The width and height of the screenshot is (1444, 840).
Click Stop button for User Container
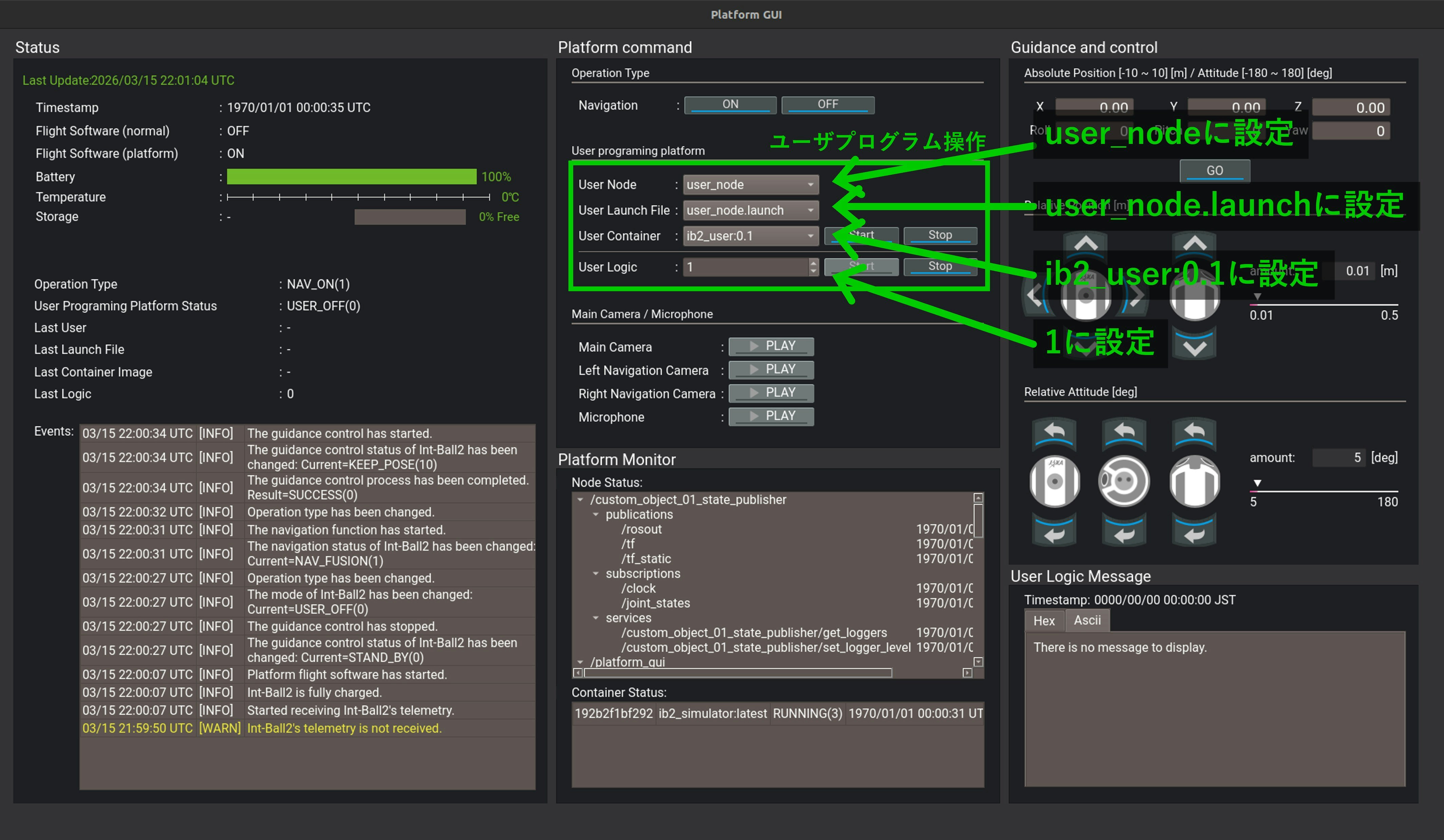click(940, 235)
